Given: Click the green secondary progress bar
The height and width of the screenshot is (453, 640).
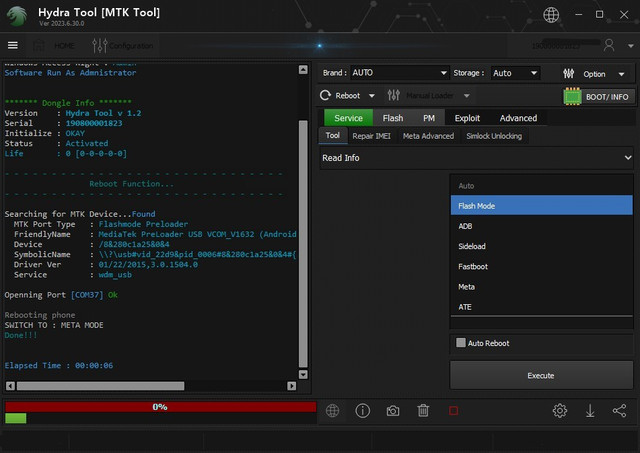Looking at the screenshot, I should tap(16, 418).
